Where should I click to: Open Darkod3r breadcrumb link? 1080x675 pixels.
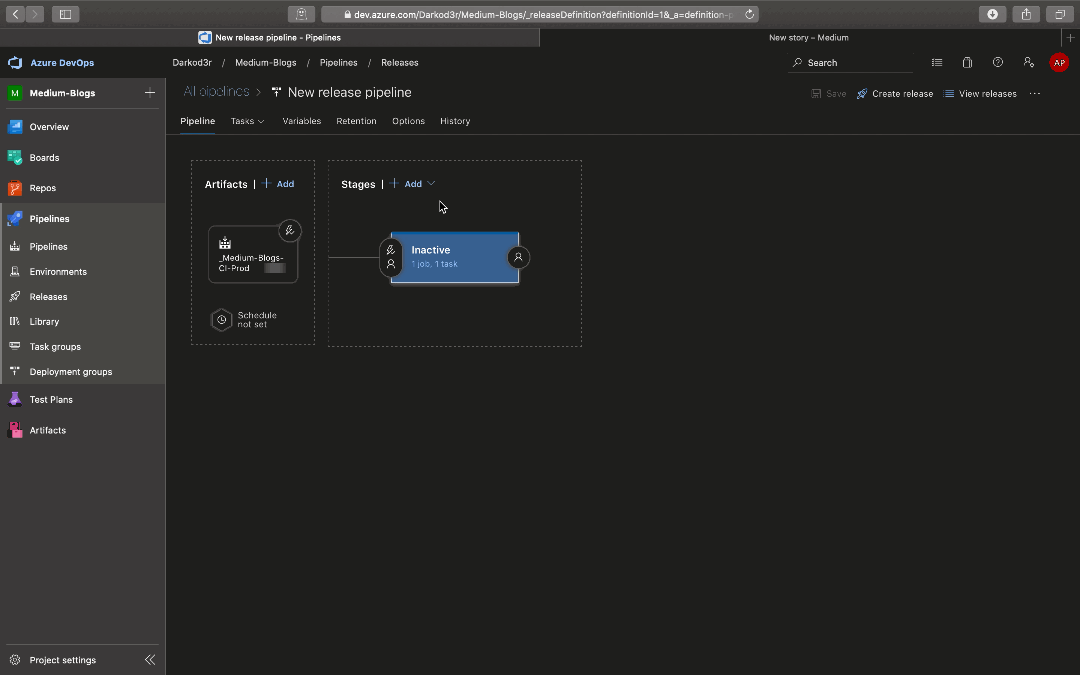(191, 63)
